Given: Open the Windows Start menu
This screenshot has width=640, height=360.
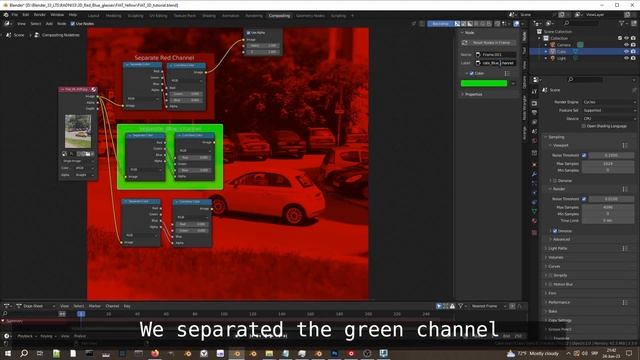Looking at the screenshot, I should click(8, 353).
